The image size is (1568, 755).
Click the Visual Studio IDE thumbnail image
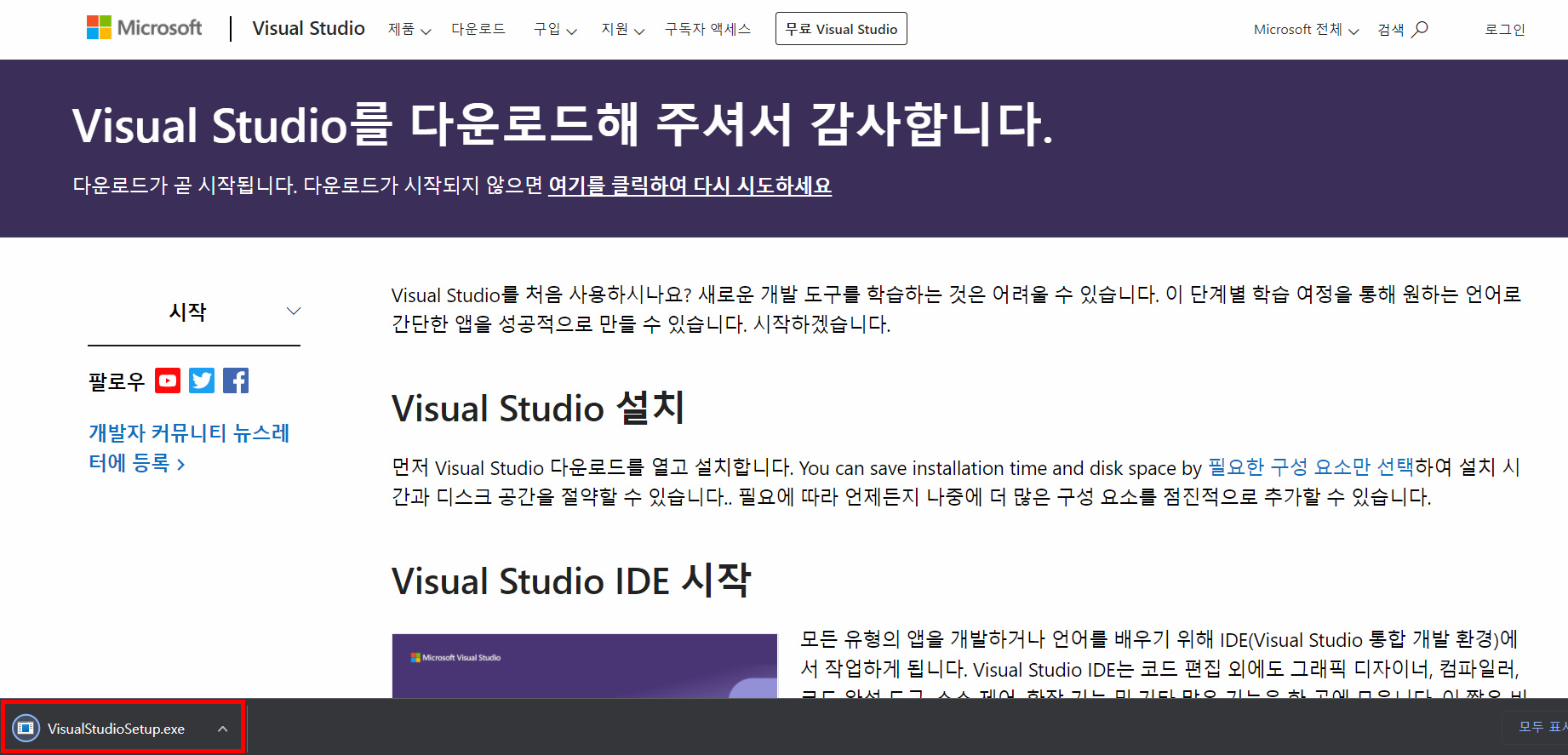tap(585, 666)
